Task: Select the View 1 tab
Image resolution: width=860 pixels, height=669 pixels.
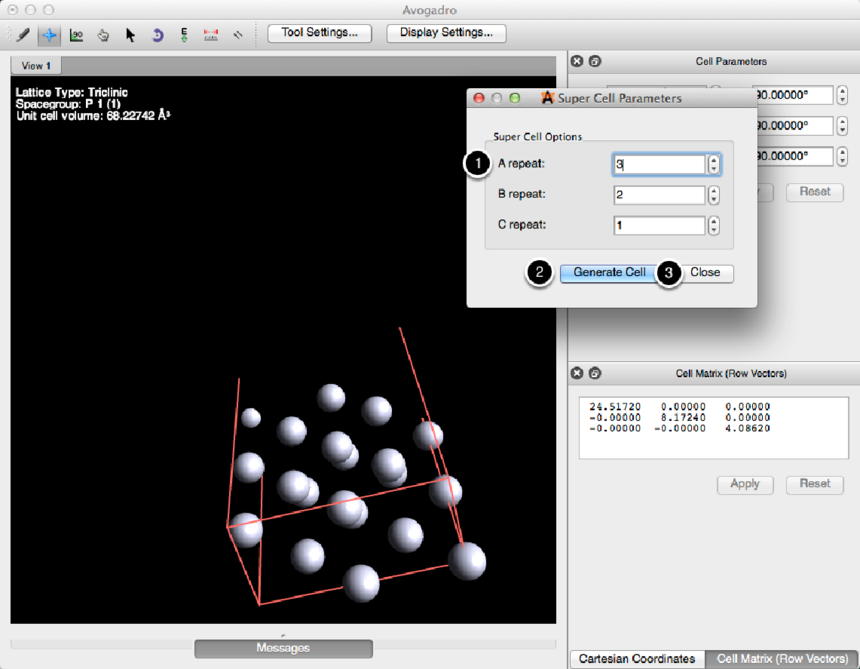Action: (x=36, y=66)
